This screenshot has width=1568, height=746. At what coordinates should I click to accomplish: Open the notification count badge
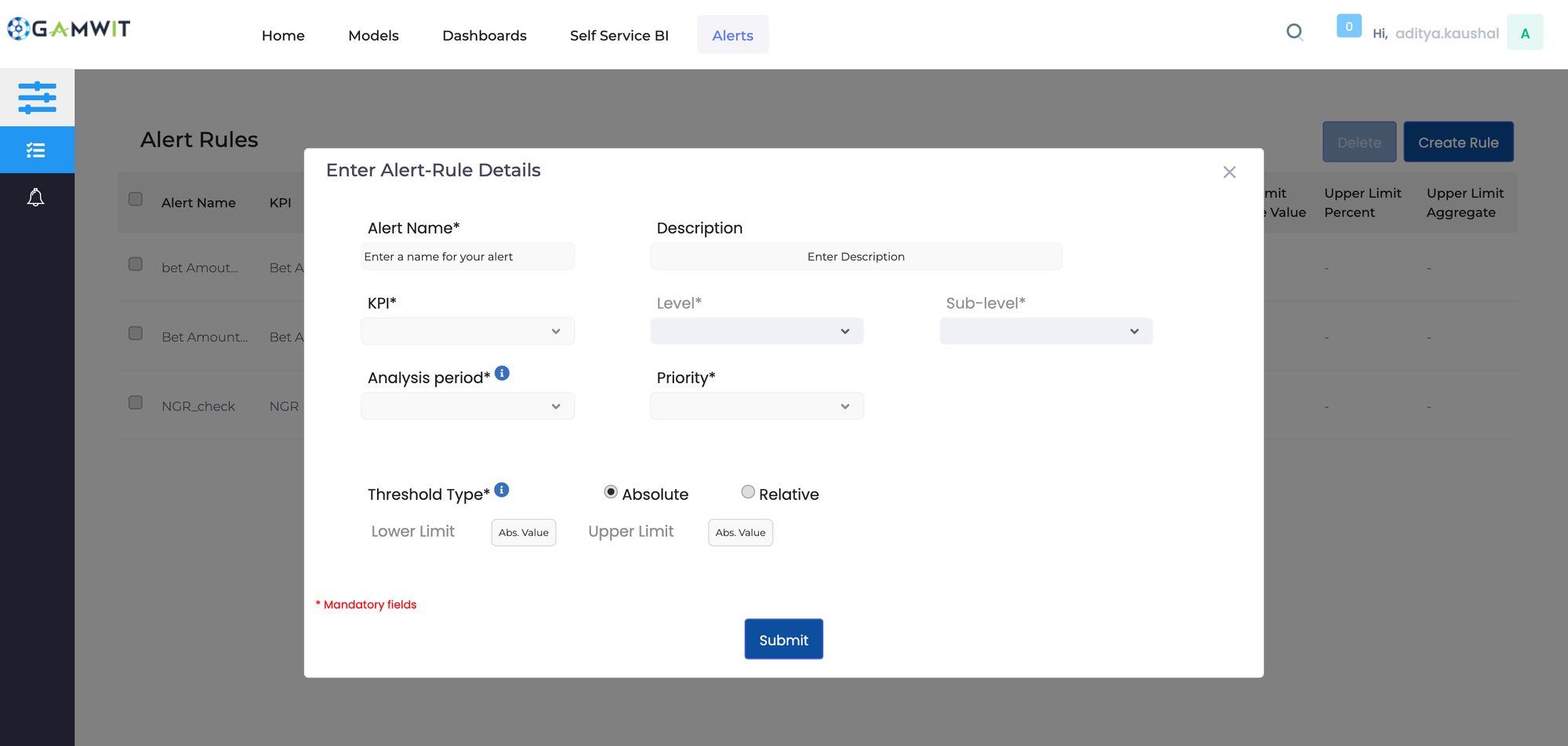(x=1348, y=27)
